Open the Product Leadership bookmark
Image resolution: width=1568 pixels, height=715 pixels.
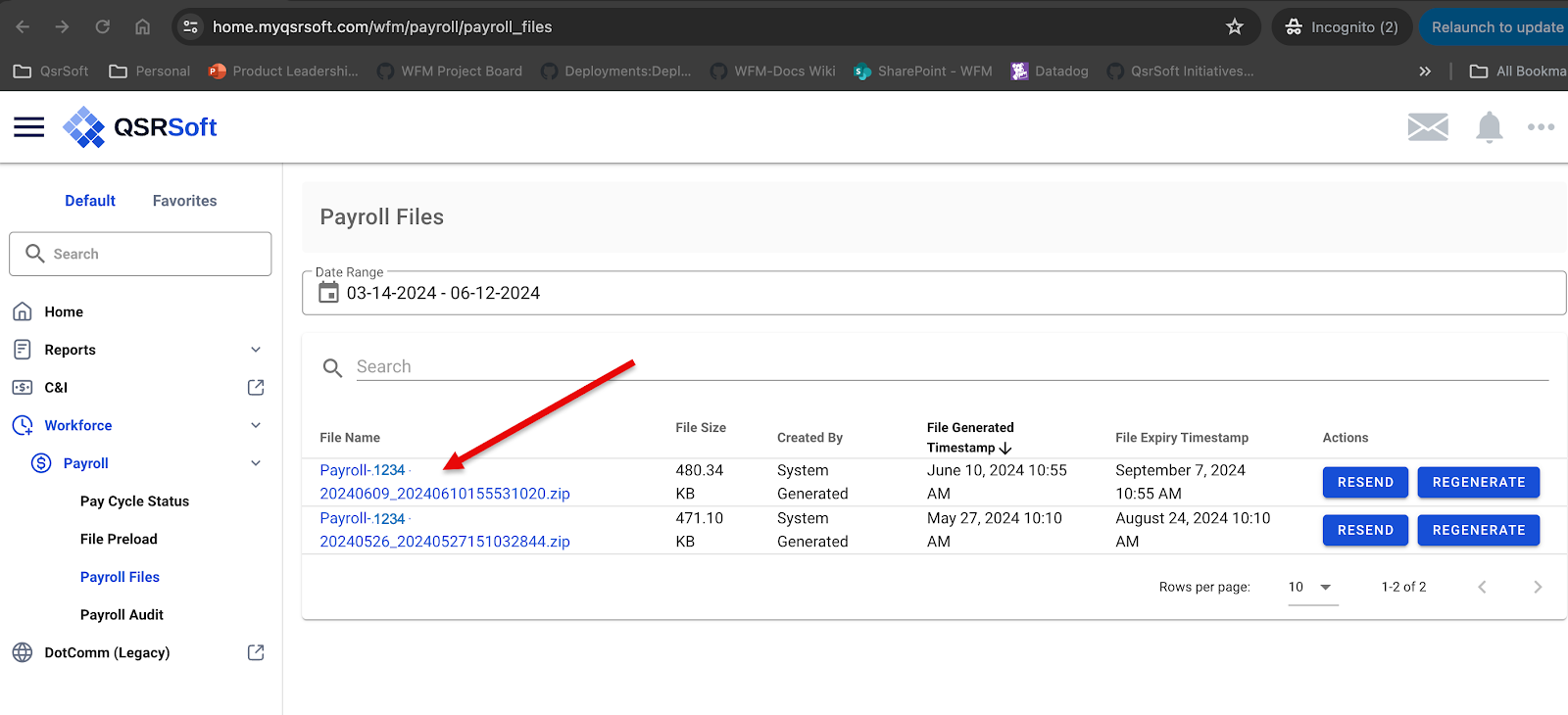tap(284, 71)
